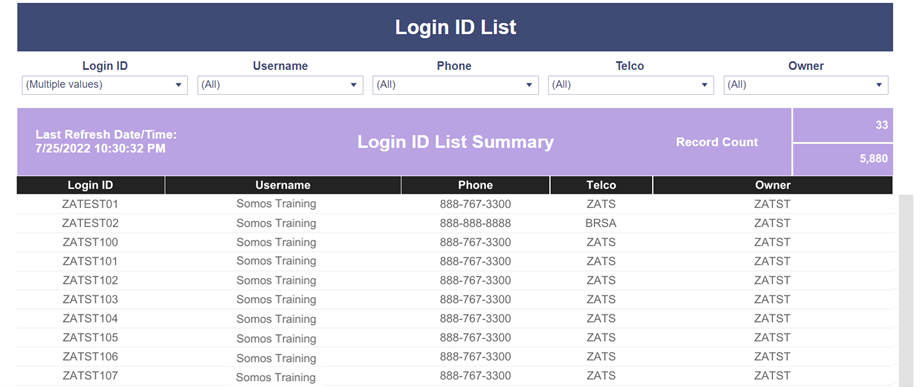Image resolution: width=922 pixels, height=387 pixels.
Task: Click the Login ID List Summary heading
Action: click(x=456, y=142)
